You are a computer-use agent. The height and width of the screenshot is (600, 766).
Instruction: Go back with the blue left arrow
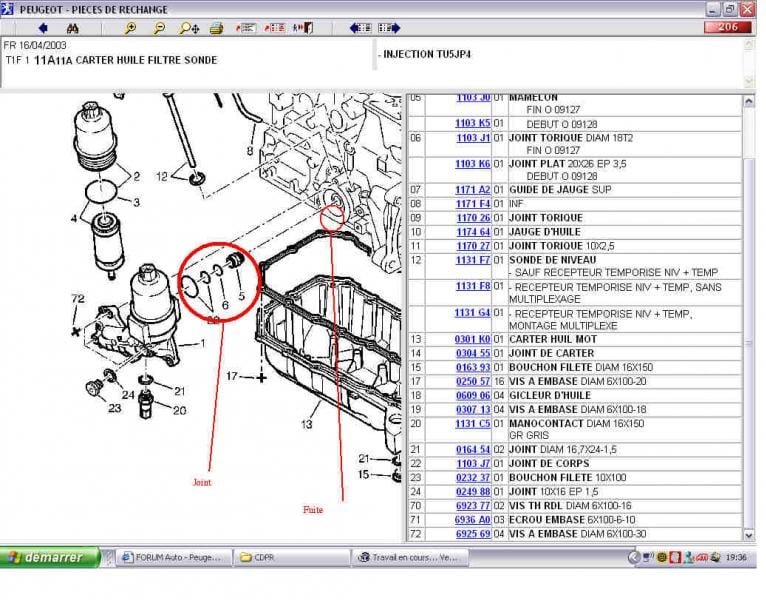pyautogui.click(x=43, y=28)
